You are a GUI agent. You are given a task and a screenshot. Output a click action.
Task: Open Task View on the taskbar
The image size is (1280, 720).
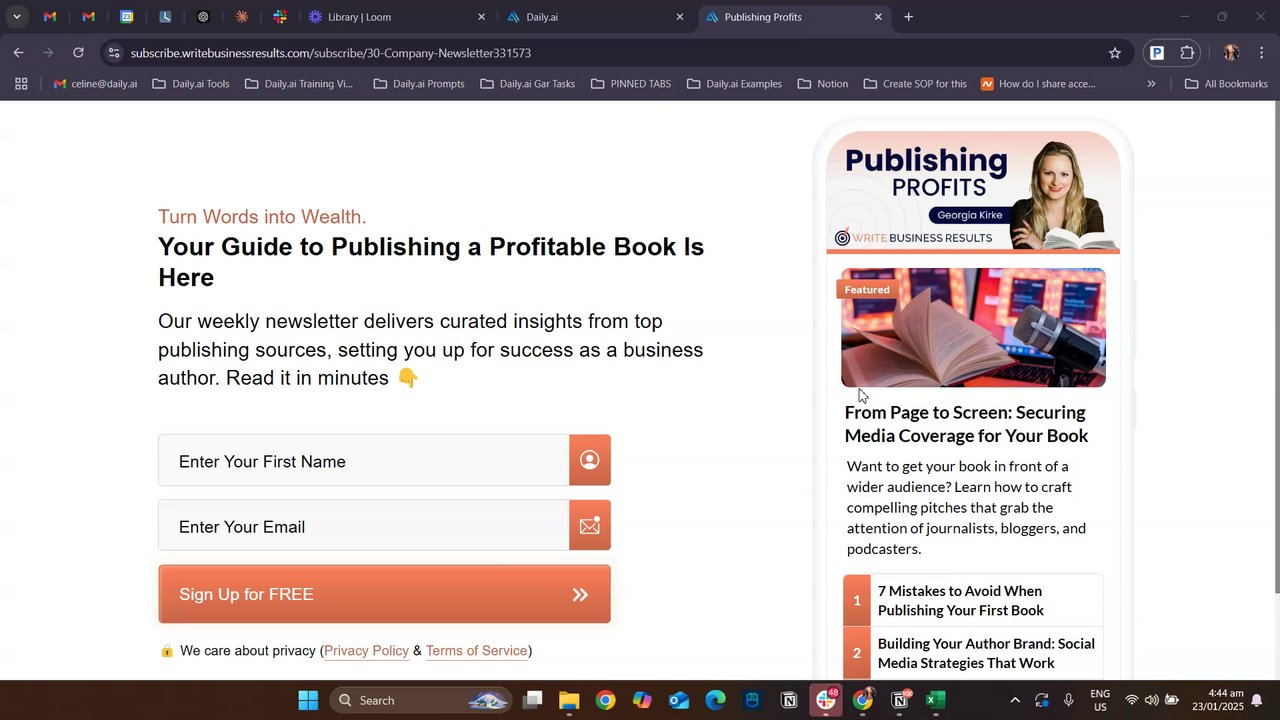coord(533,700)
